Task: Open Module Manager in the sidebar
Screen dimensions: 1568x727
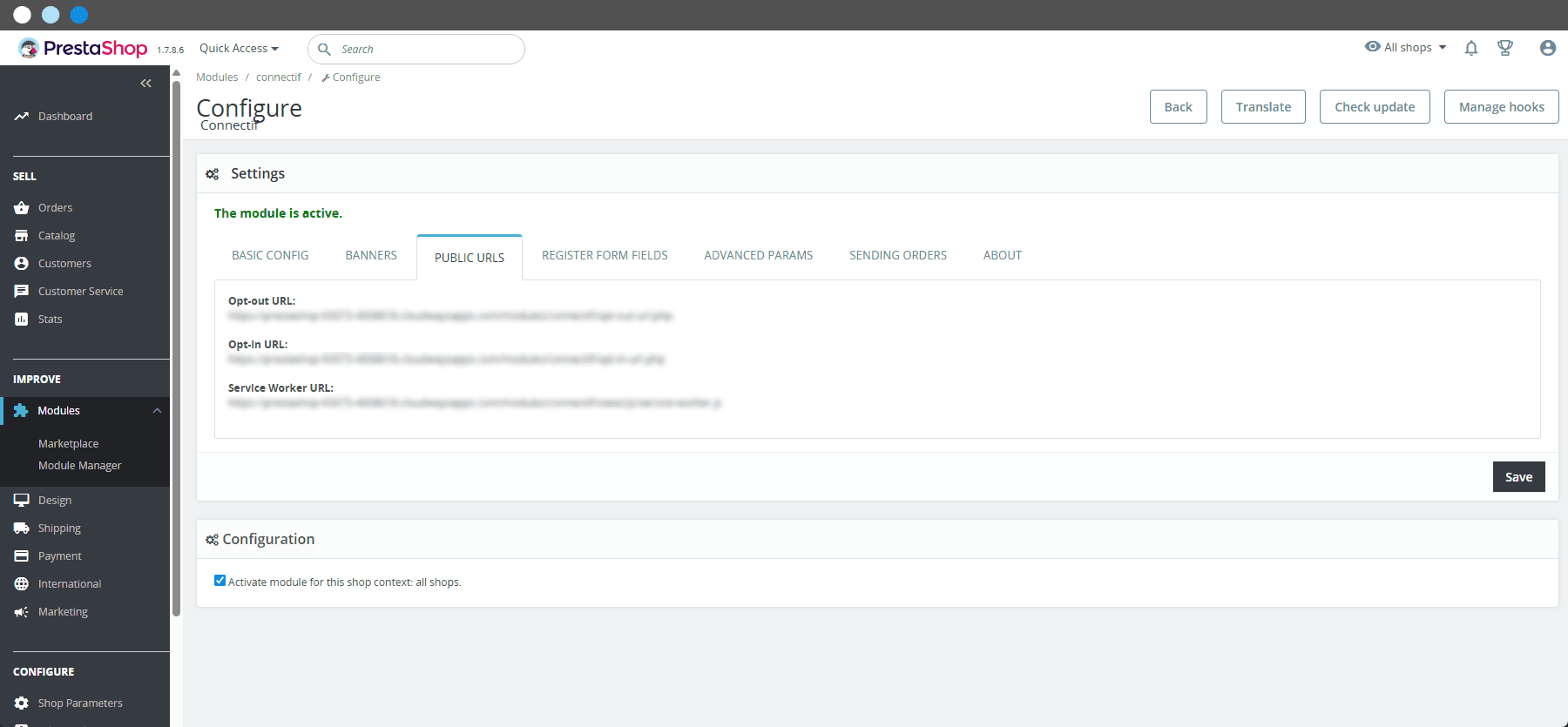Action: 80,466
